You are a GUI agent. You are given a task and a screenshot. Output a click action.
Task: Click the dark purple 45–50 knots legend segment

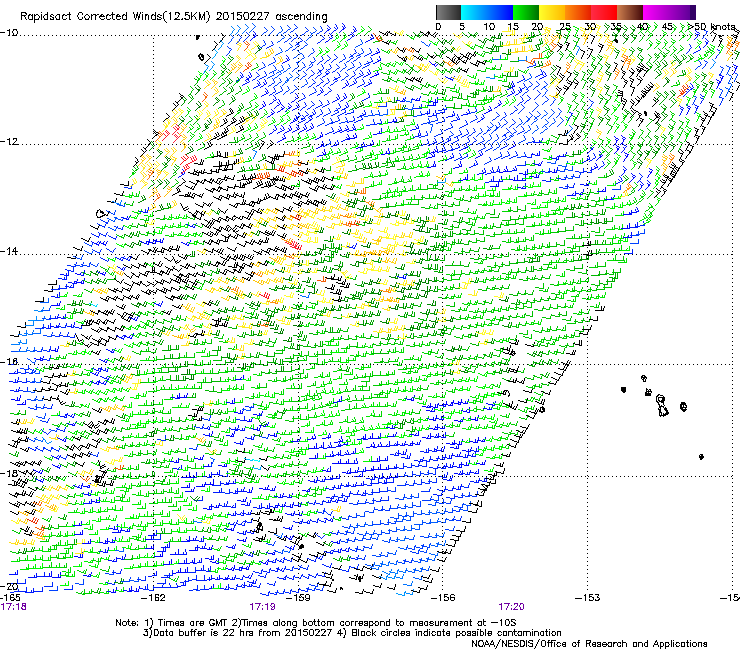tap(682, 12)
